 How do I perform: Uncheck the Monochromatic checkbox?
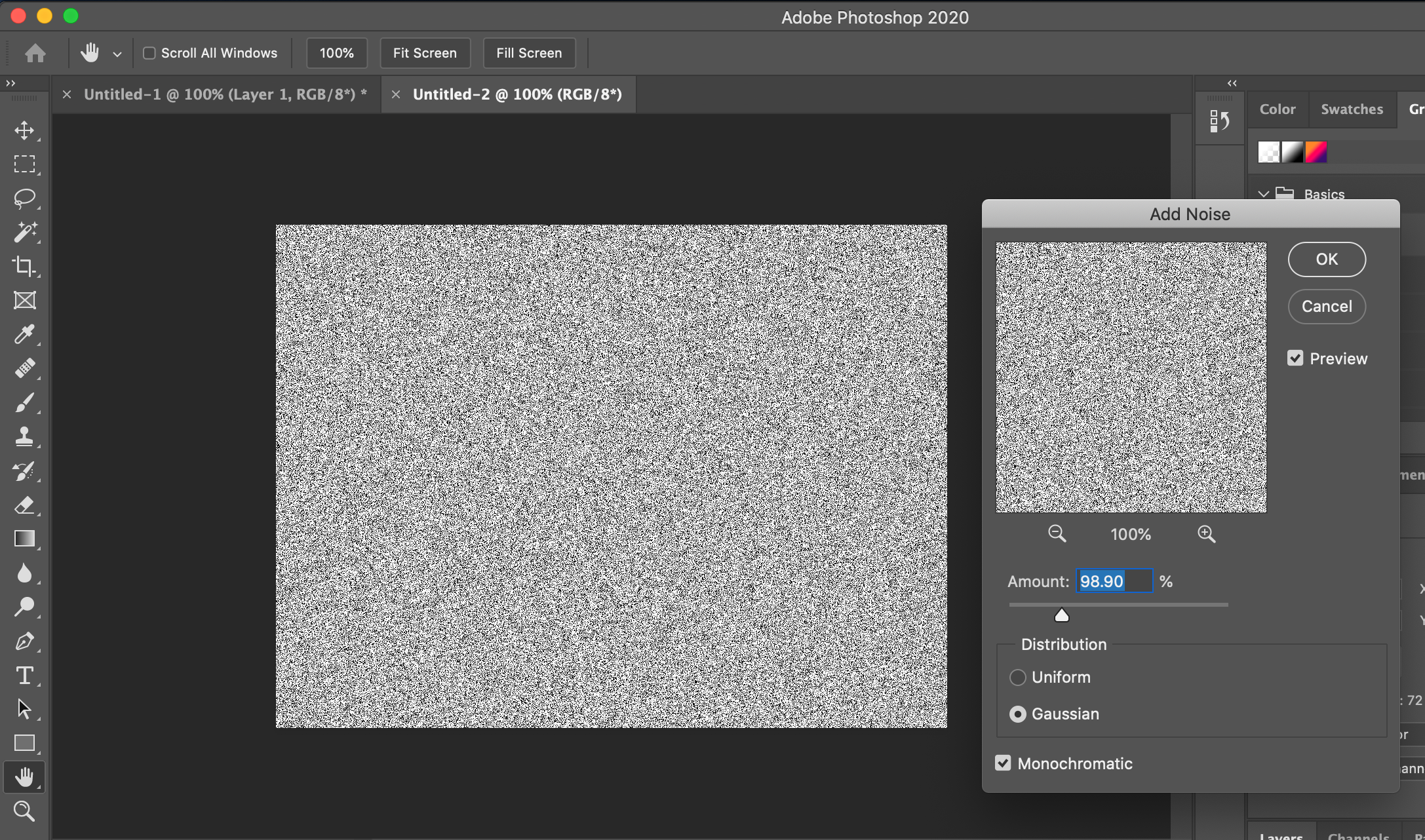tap(1003, 763)
